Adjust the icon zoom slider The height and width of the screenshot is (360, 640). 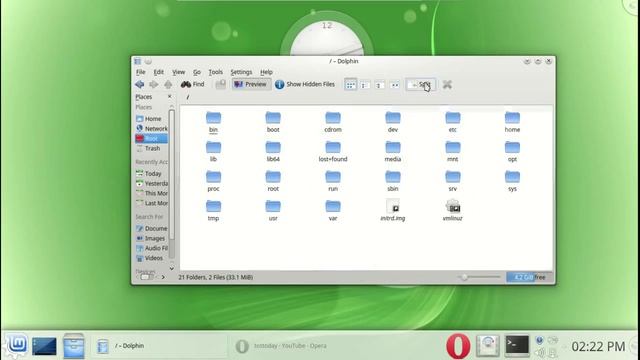point(479,277)
